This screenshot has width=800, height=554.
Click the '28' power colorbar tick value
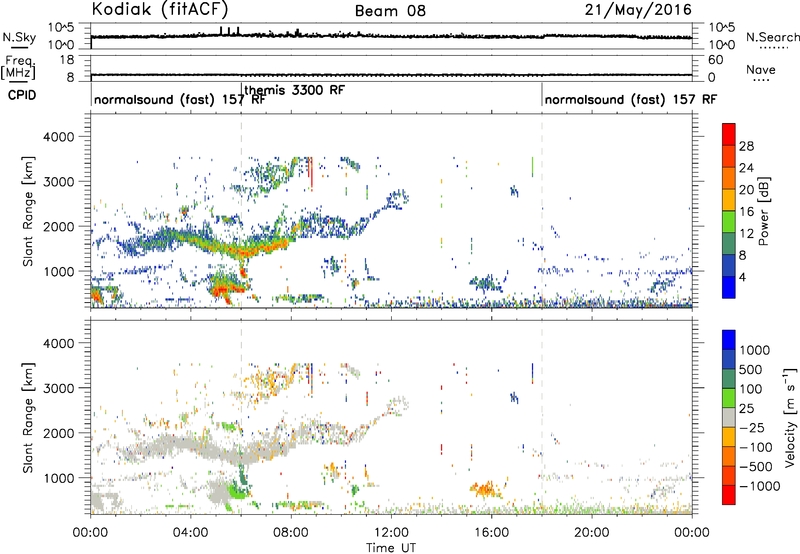746,146
